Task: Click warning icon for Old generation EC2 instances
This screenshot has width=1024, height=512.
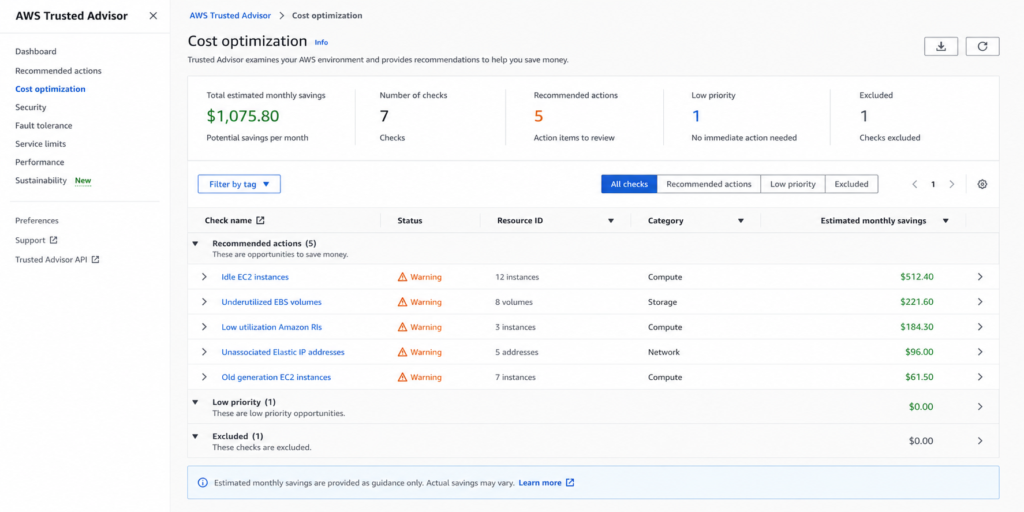Action: (402, 377)
